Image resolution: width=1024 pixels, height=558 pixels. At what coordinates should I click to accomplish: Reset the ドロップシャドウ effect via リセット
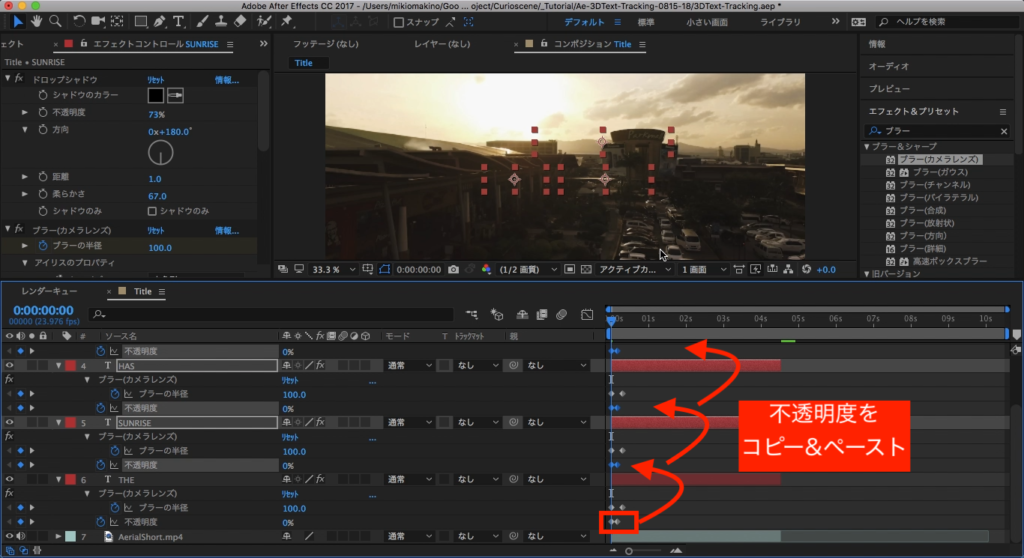pos(155,80)
